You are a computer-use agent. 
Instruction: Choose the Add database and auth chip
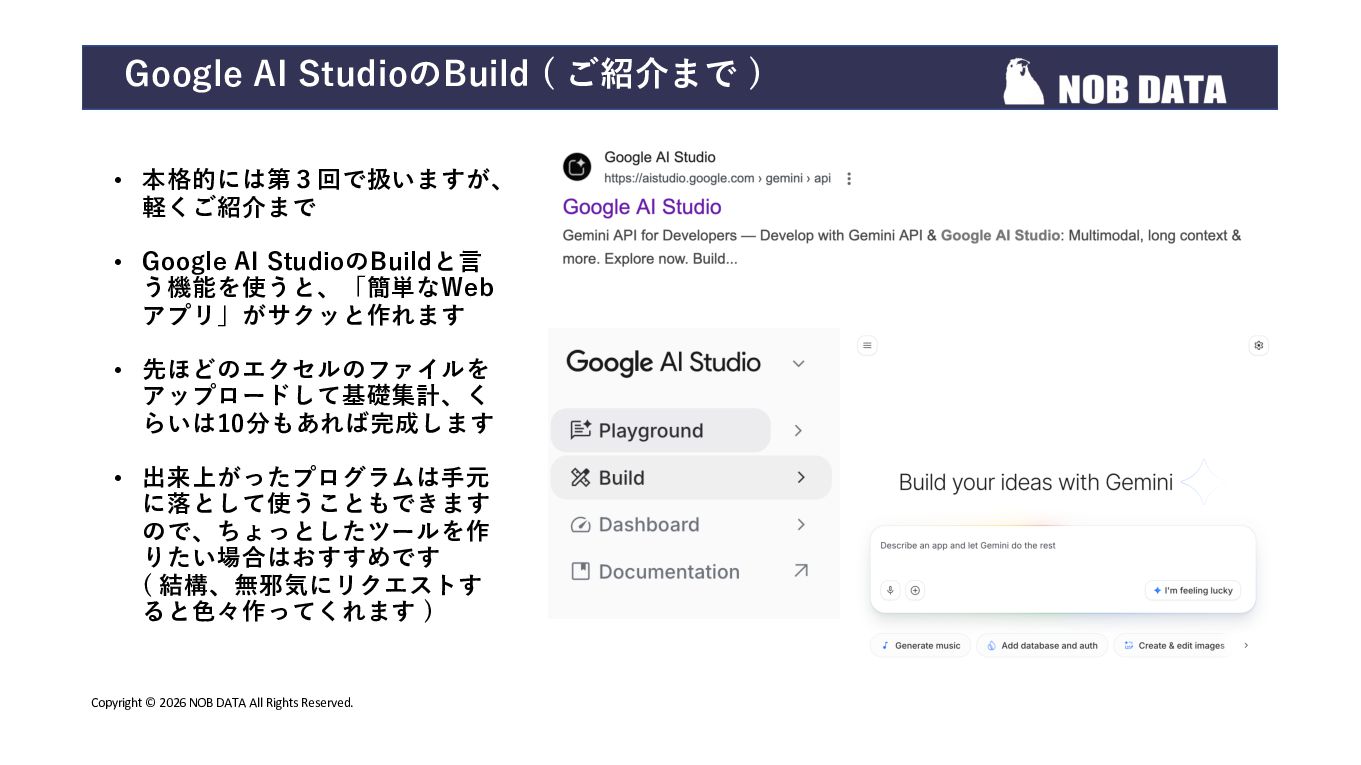[x=1041, y=646]
